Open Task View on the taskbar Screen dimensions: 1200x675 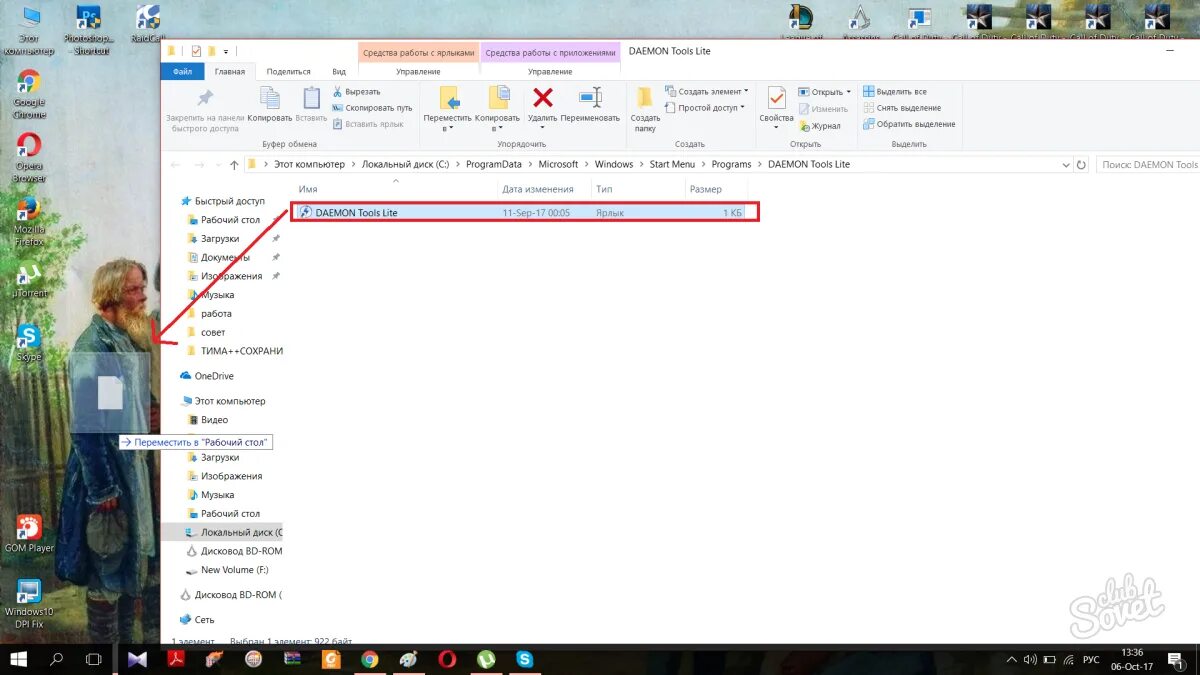94,659
